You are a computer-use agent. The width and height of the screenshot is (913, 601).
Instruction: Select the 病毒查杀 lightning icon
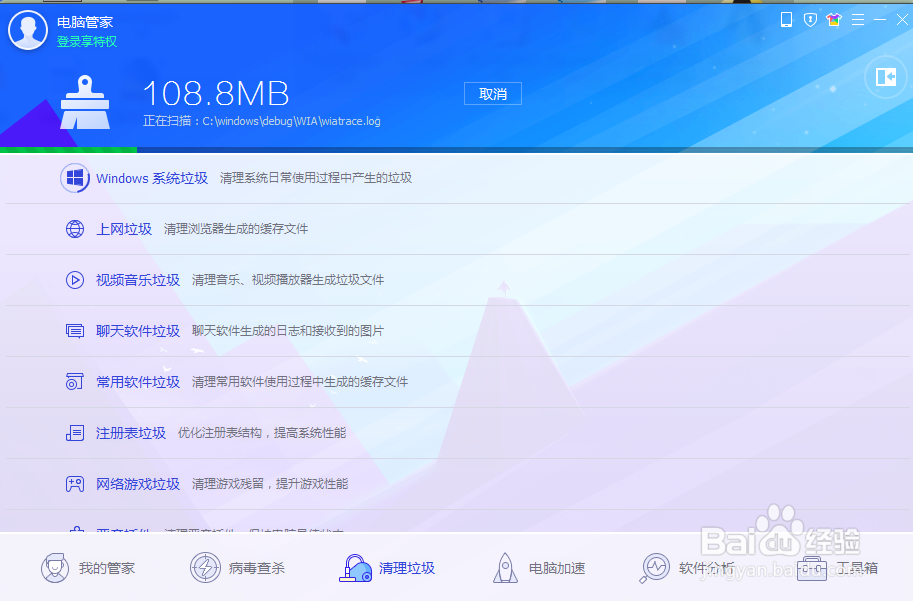(207, 567)
